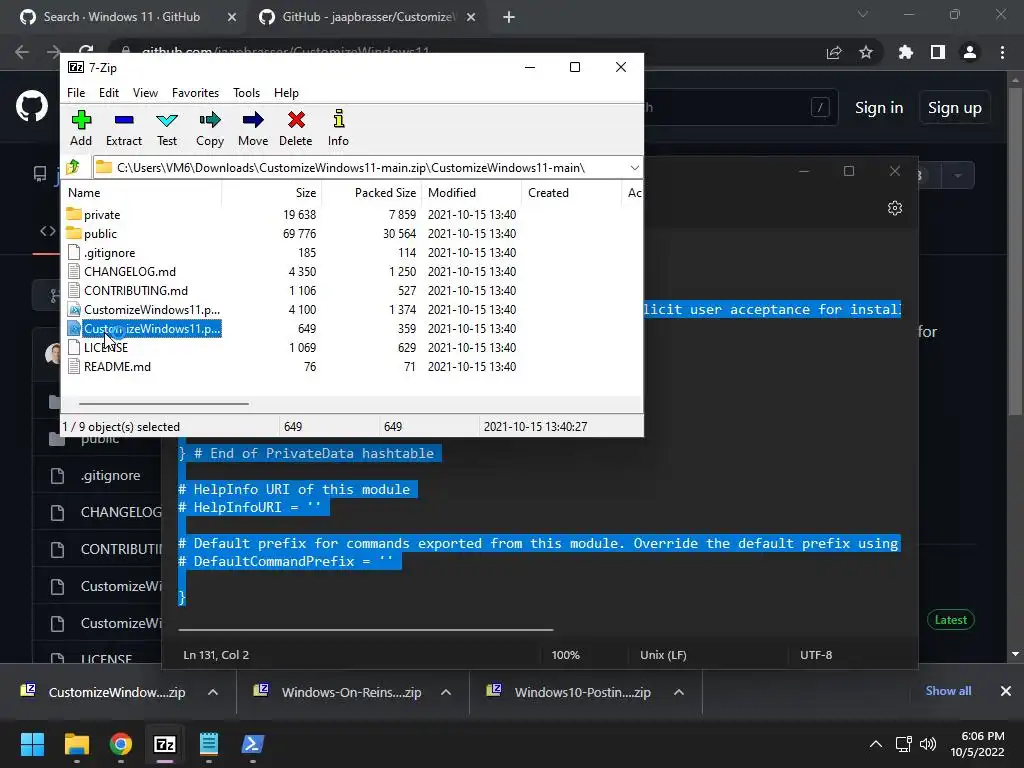Expand options for CustomizeWindow zip download

(x=213, y=692)
